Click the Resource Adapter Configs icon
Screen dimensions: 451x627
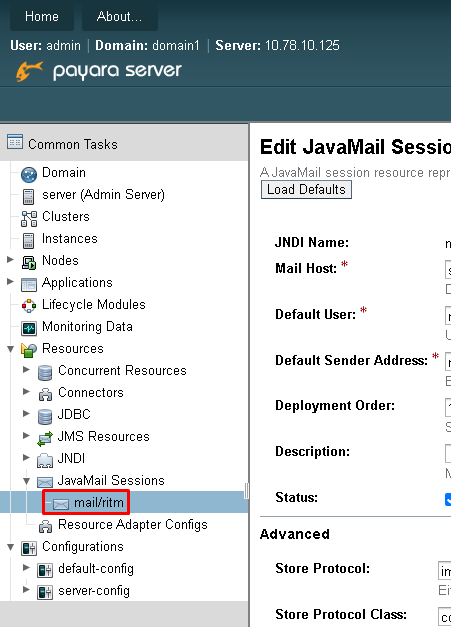click(45, 526)
